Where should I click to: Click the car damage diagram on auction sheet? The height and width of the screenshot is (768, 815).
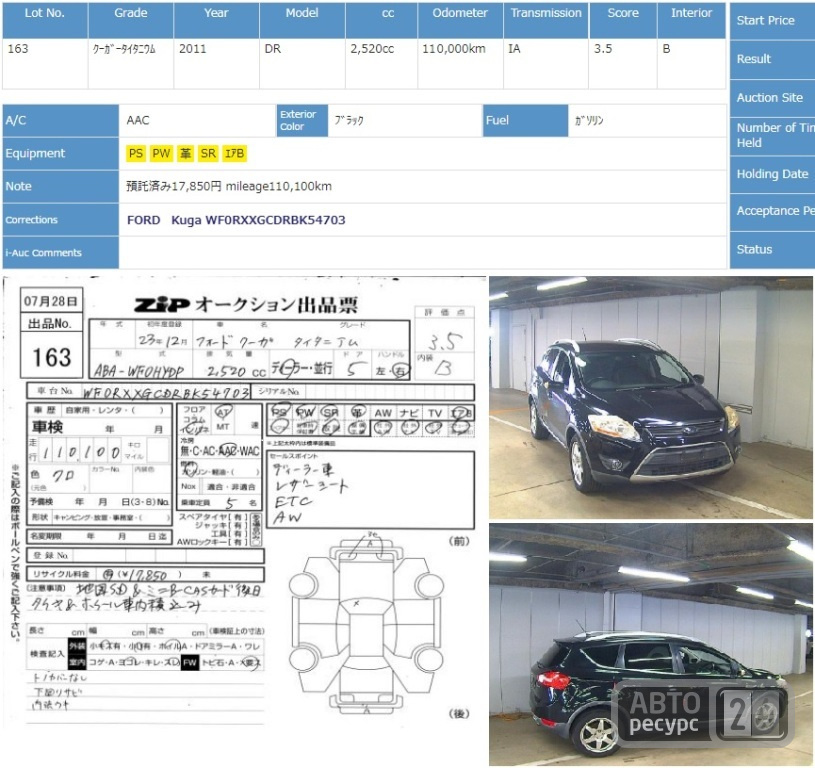(x=366, y=624)
